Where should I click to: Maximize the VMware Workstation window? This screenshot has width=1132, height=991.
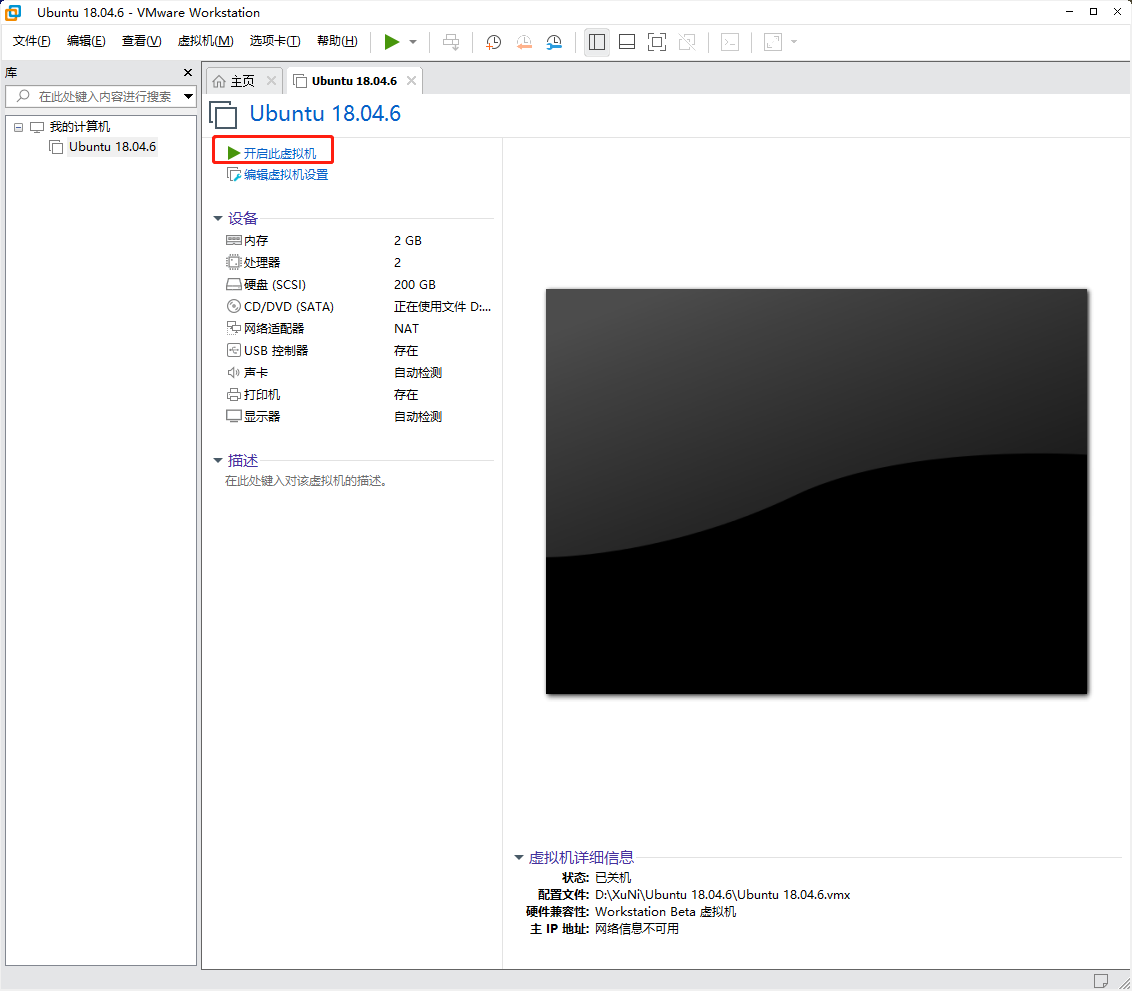1094,12
